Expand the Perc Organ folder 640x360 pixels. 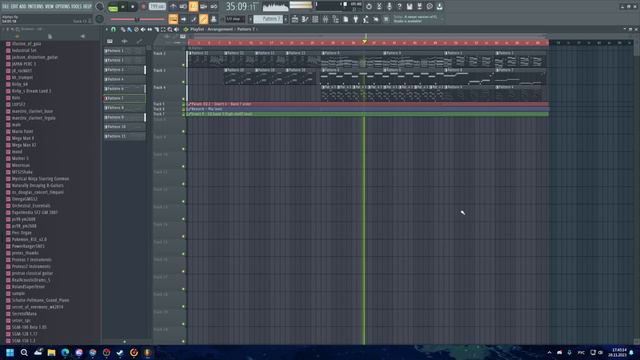(22, 233)
